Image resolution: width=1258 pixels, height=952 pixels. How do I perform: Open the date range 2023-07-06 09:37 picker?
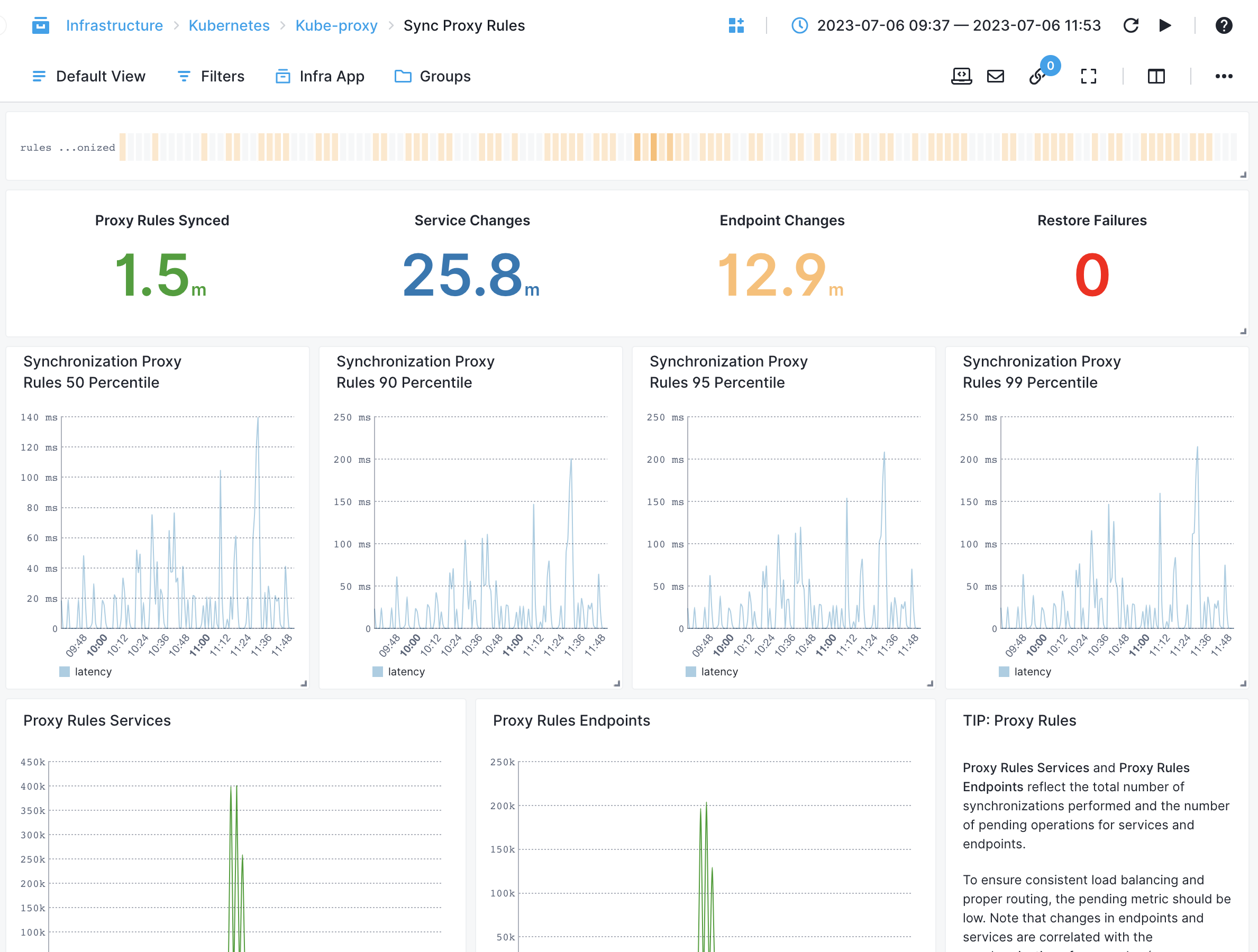[958, 25]
